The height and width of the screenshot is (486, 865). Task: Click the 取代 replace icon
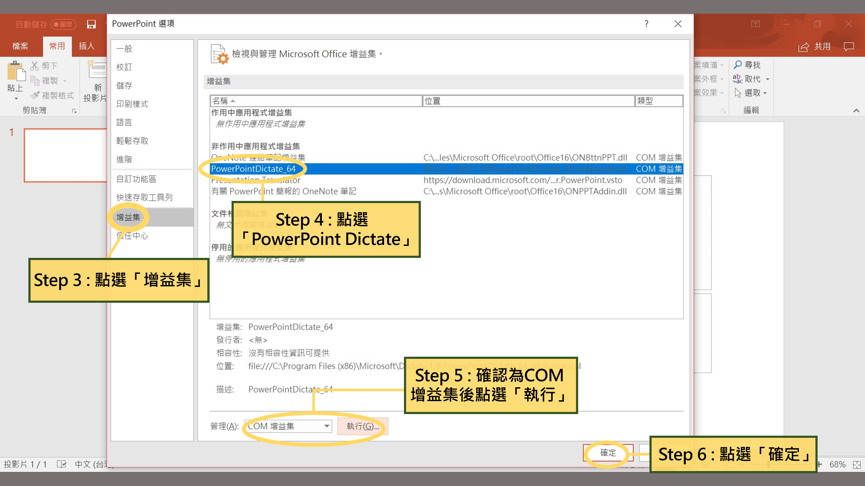click(x=738, y=79)
